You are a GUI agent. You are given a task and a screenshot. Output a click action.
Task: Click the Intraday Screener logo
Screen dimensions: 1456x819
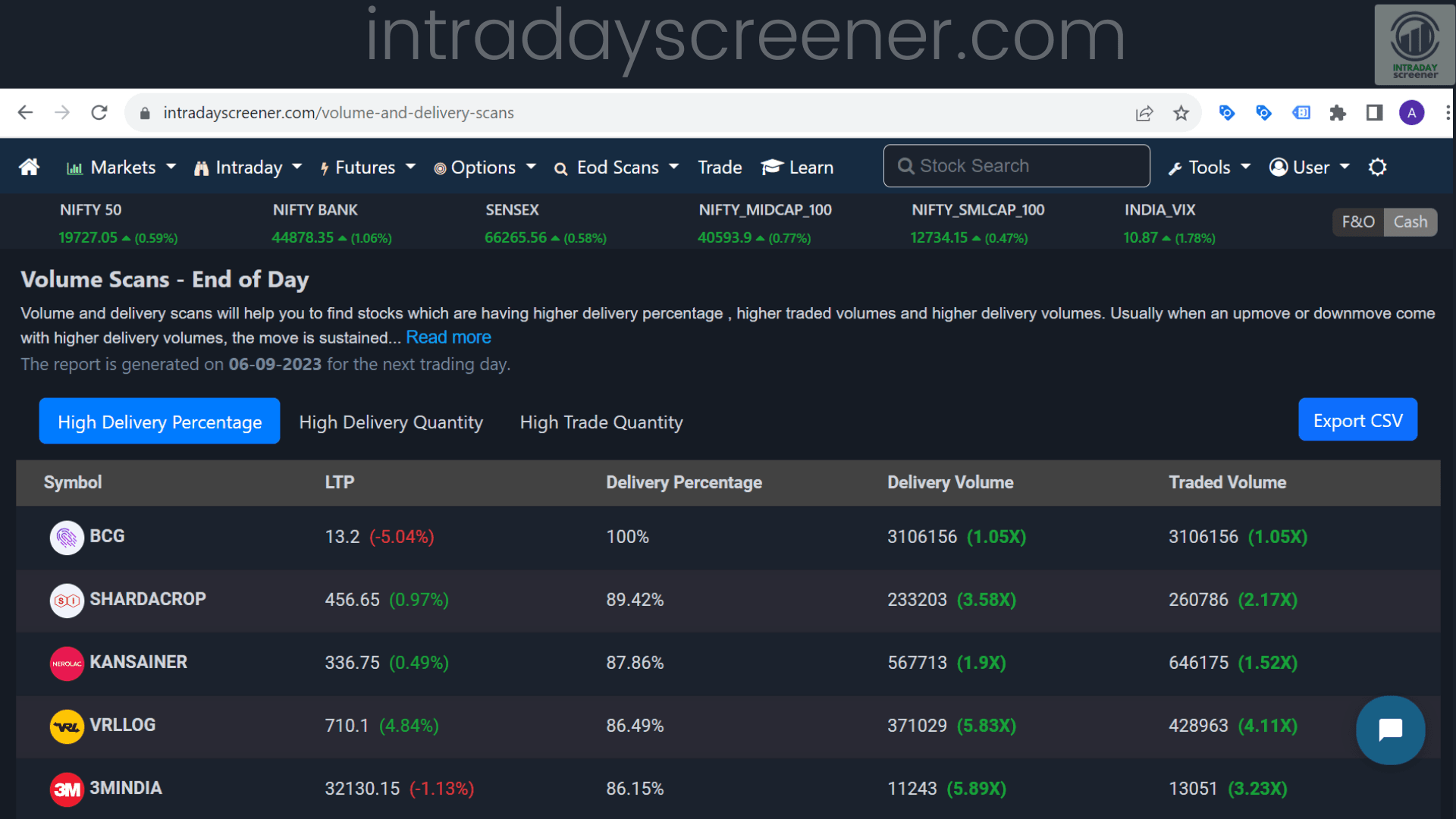click(x=1414, y=44)
